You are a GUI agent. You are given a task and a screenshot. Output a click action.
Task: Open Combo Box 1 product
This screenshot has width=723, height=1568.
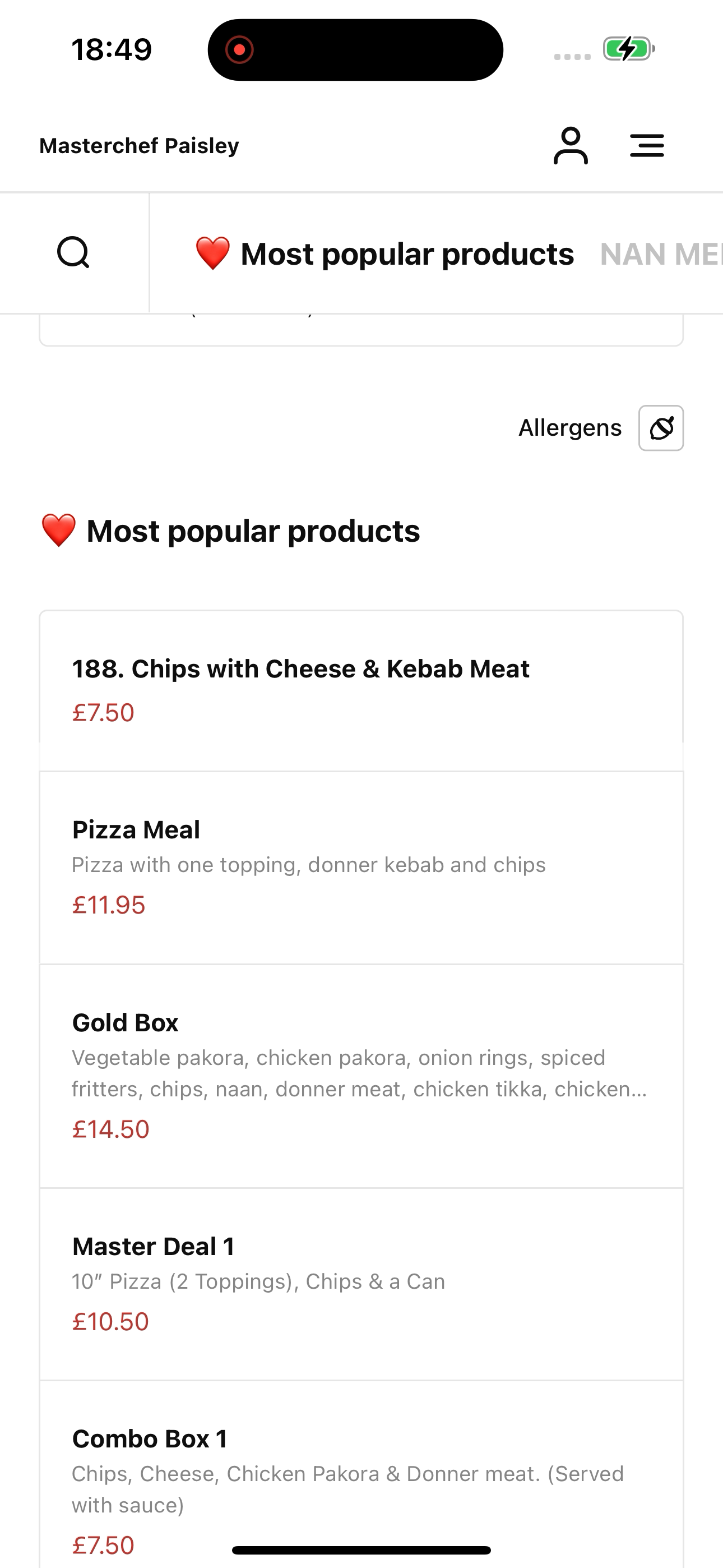[361, 1474]
